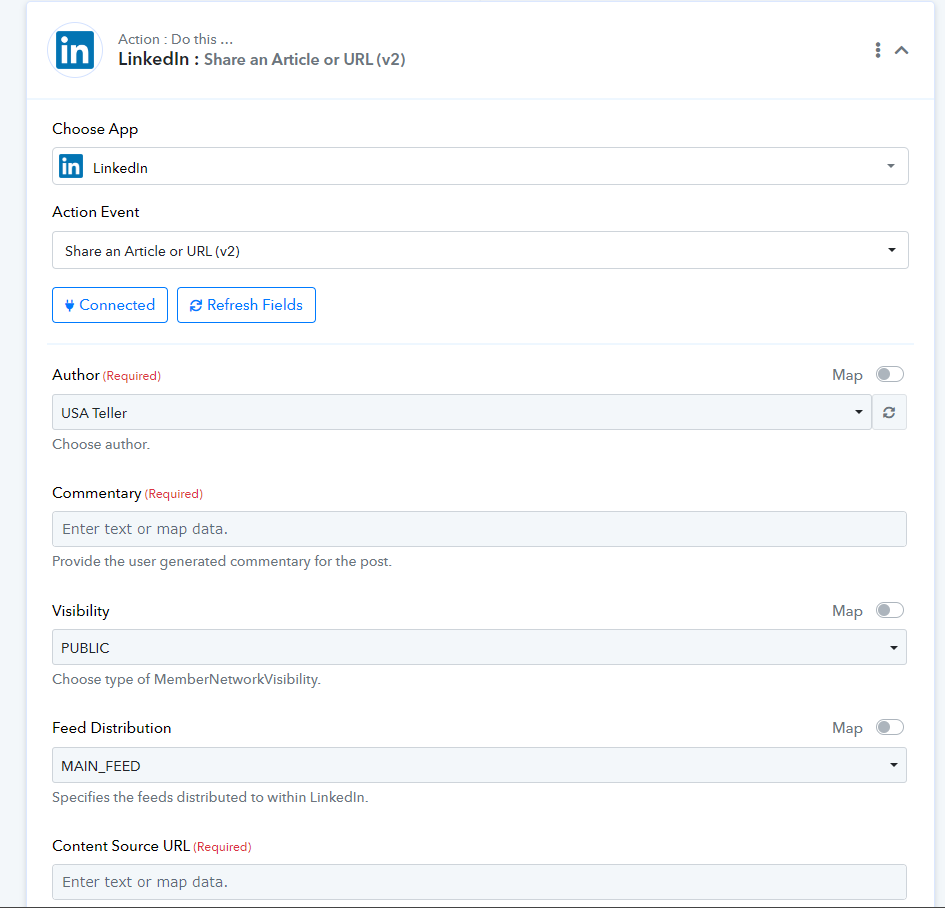The image size is (945, 908).
Task: Click the 'Specifies the feeds distributed' hint text
Action: [x=210, y=797]
